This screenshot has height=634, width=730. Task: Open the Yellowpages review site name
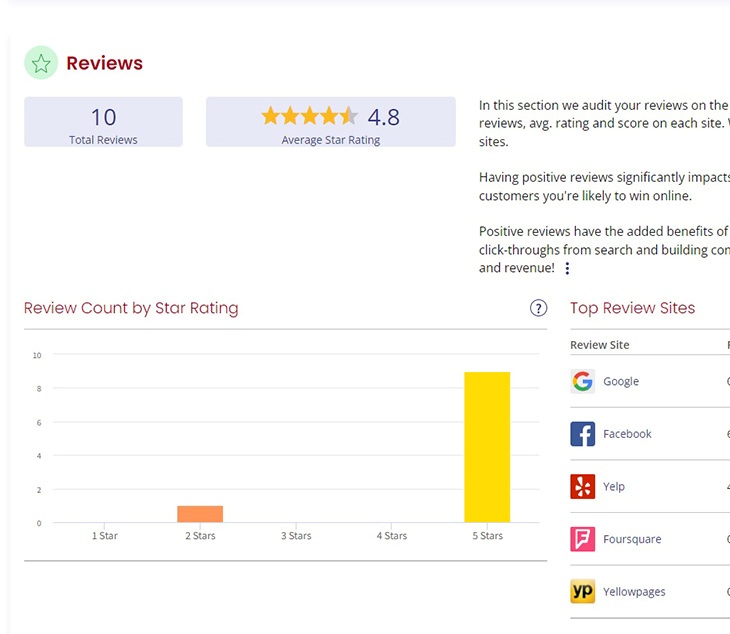click(x=634, y=592)
